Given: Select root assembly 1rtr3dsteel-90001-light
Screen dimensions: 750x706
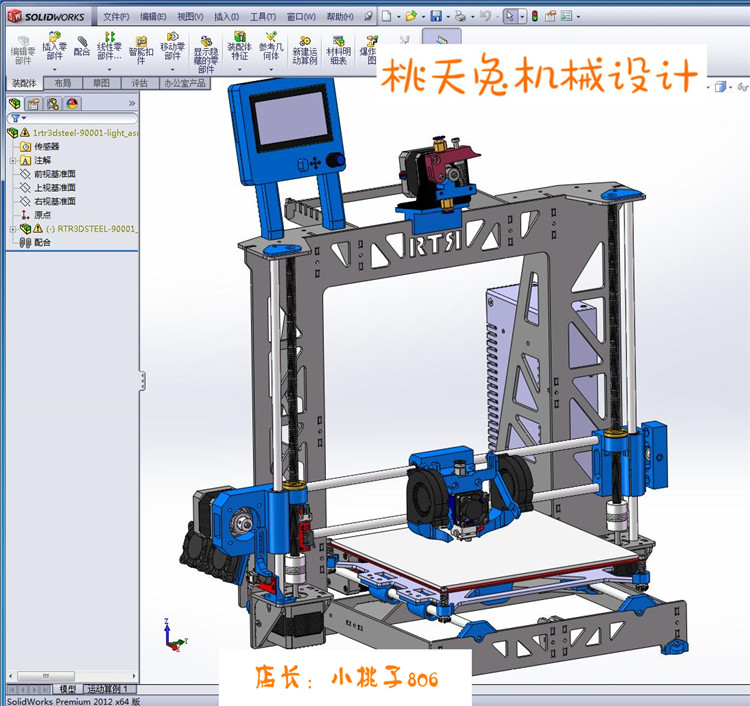Looking at the screenshot, I should [85, 132].
